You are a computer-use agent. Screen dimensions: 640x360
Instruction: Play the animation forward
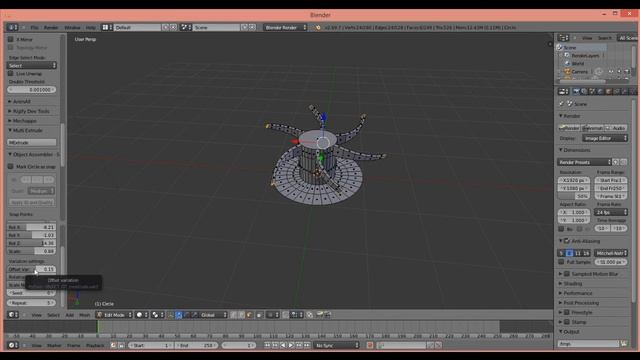291,345
